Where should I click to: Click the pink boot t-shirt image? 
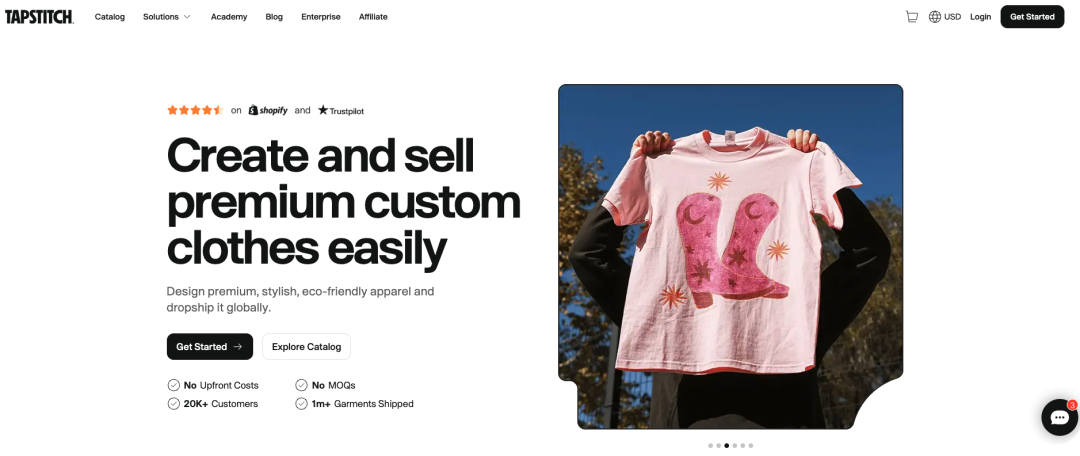coord(730,256)
